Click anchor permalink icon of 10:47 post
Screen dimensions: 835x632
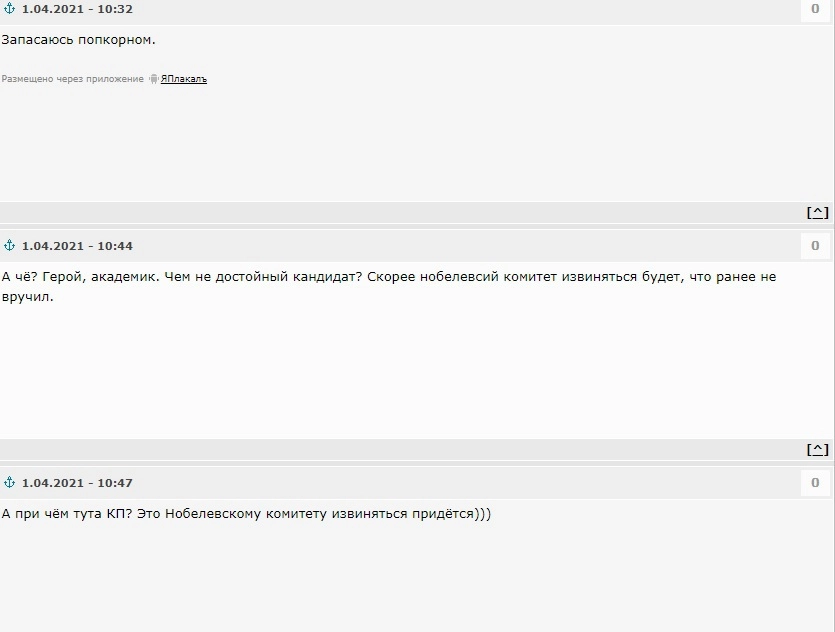click(10, 483)
